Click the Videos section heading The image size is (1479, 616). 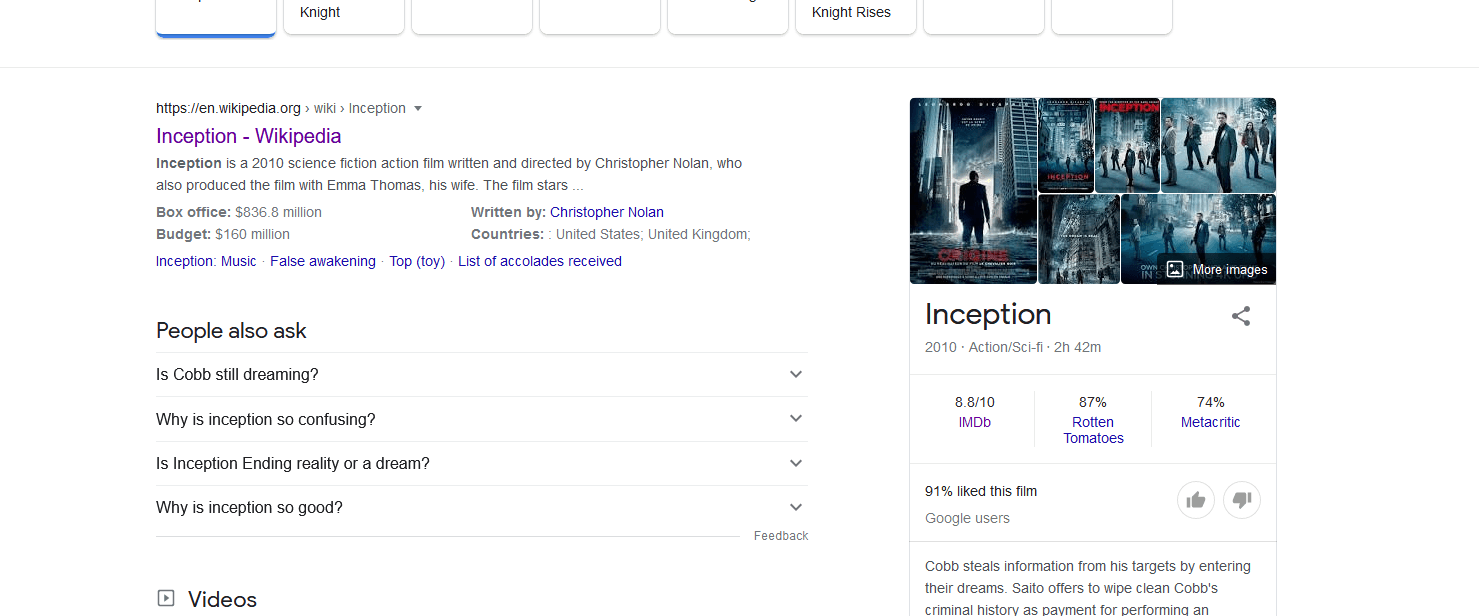pyautogui.click(x=222, y=599)
